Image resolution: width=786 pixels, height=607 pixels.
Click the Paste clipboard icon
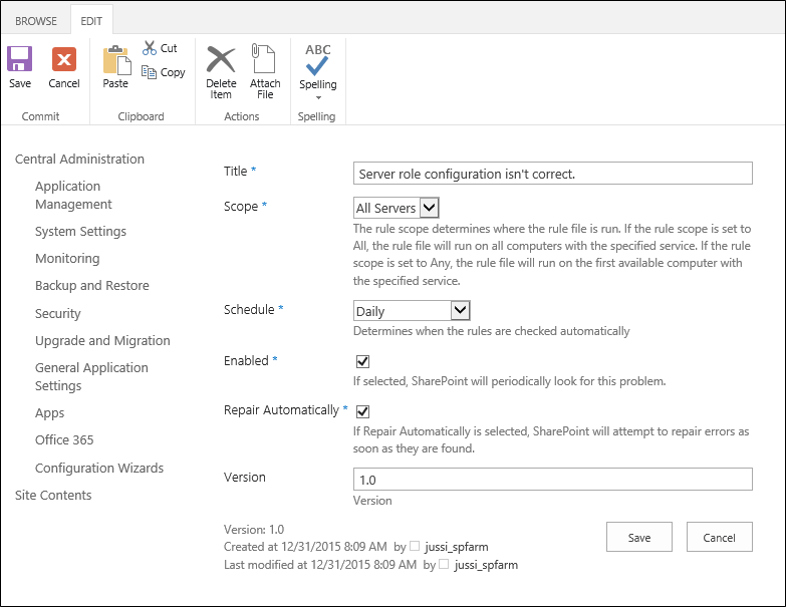[x=116, y=61]
